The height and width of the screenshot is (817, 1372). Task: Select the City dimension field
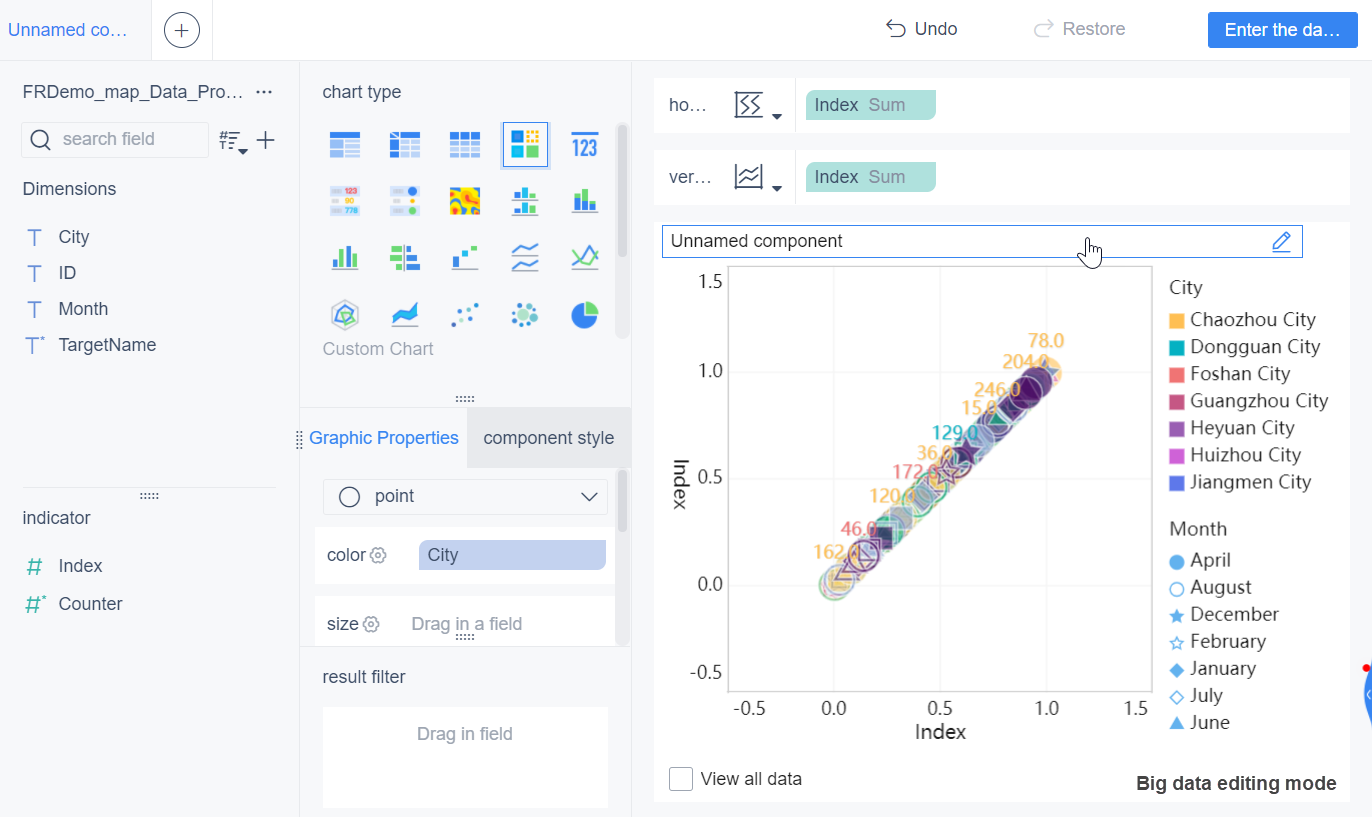tap(74, 237)
